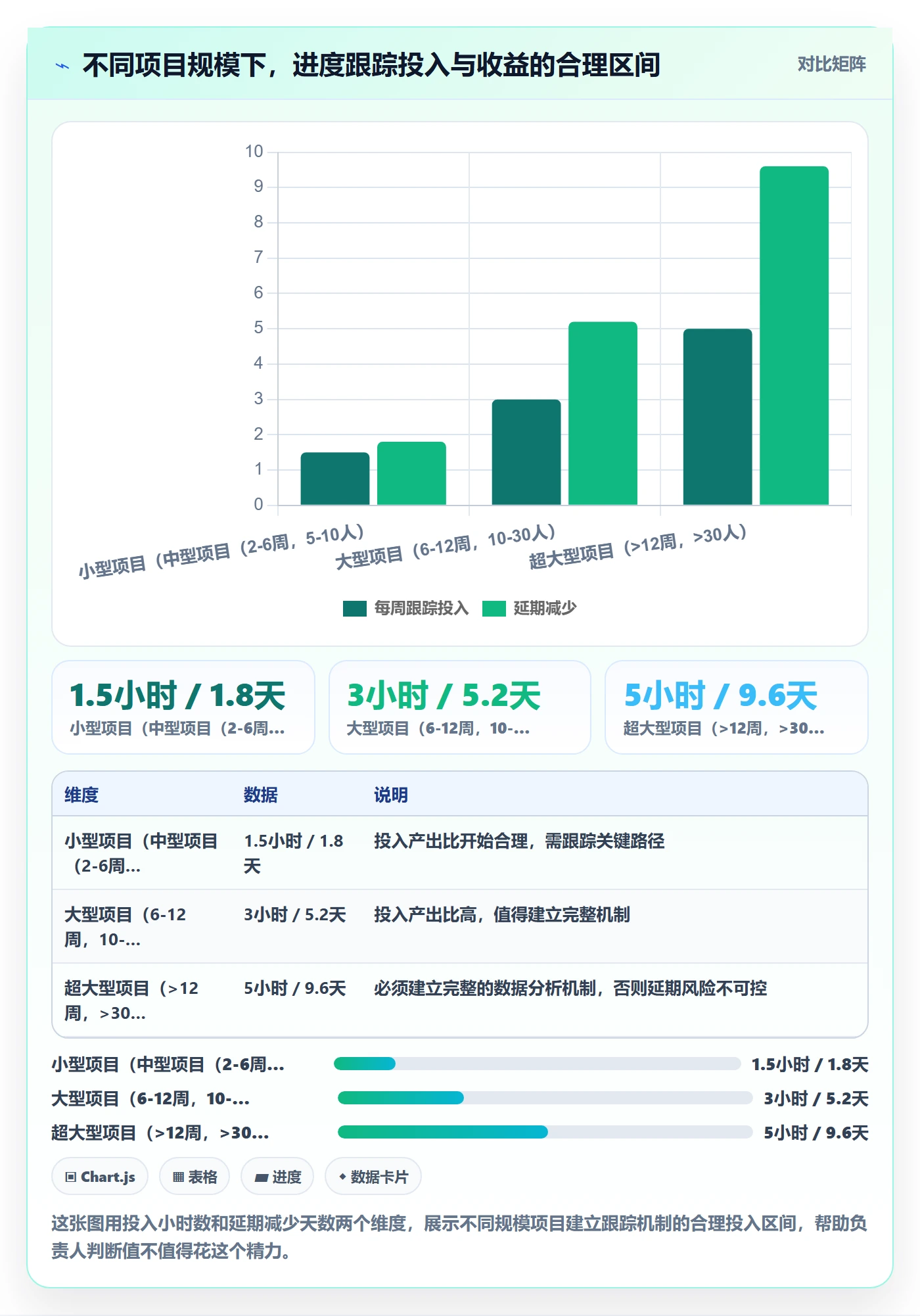
Task: Click the 对比矩阵 label in the header
Action: coord(831,64)
